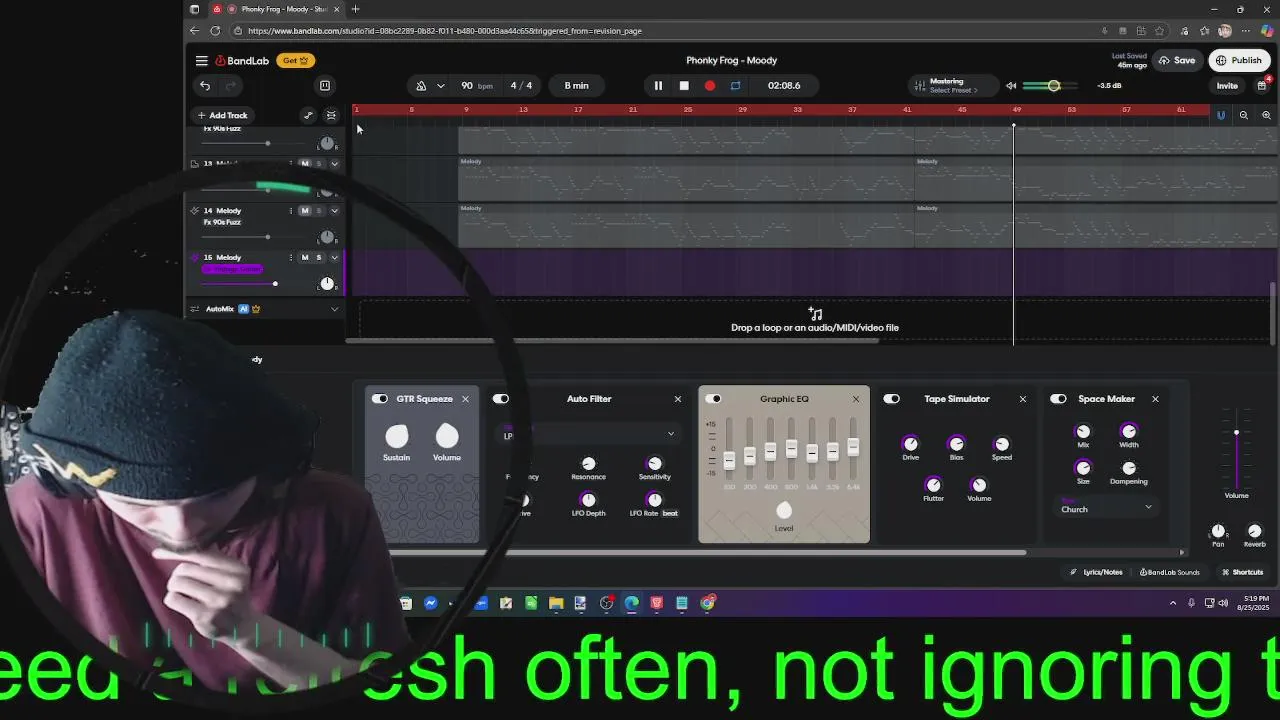Open the BandLab Sounds tab
1280x720 pixels.
1170,573
